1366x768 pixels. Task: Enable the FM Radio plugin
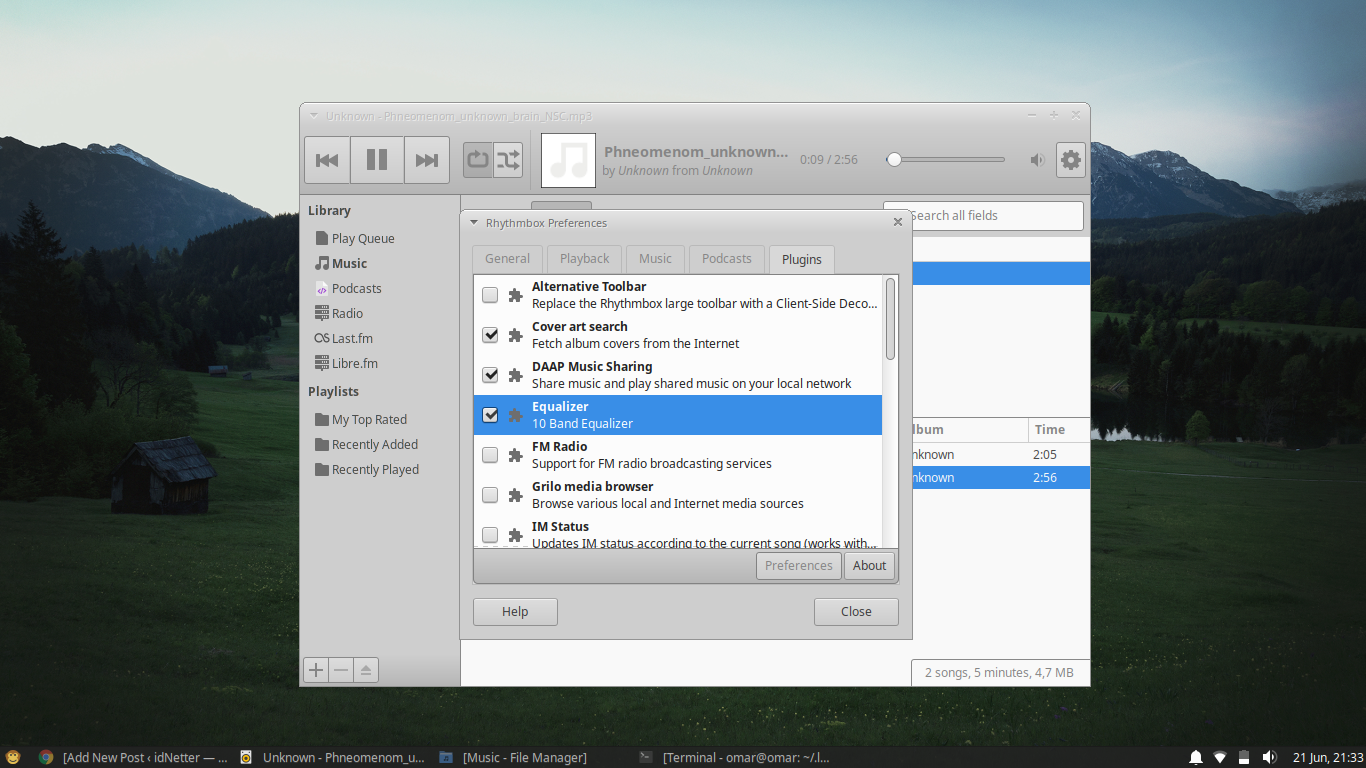[x=490, y=454]
